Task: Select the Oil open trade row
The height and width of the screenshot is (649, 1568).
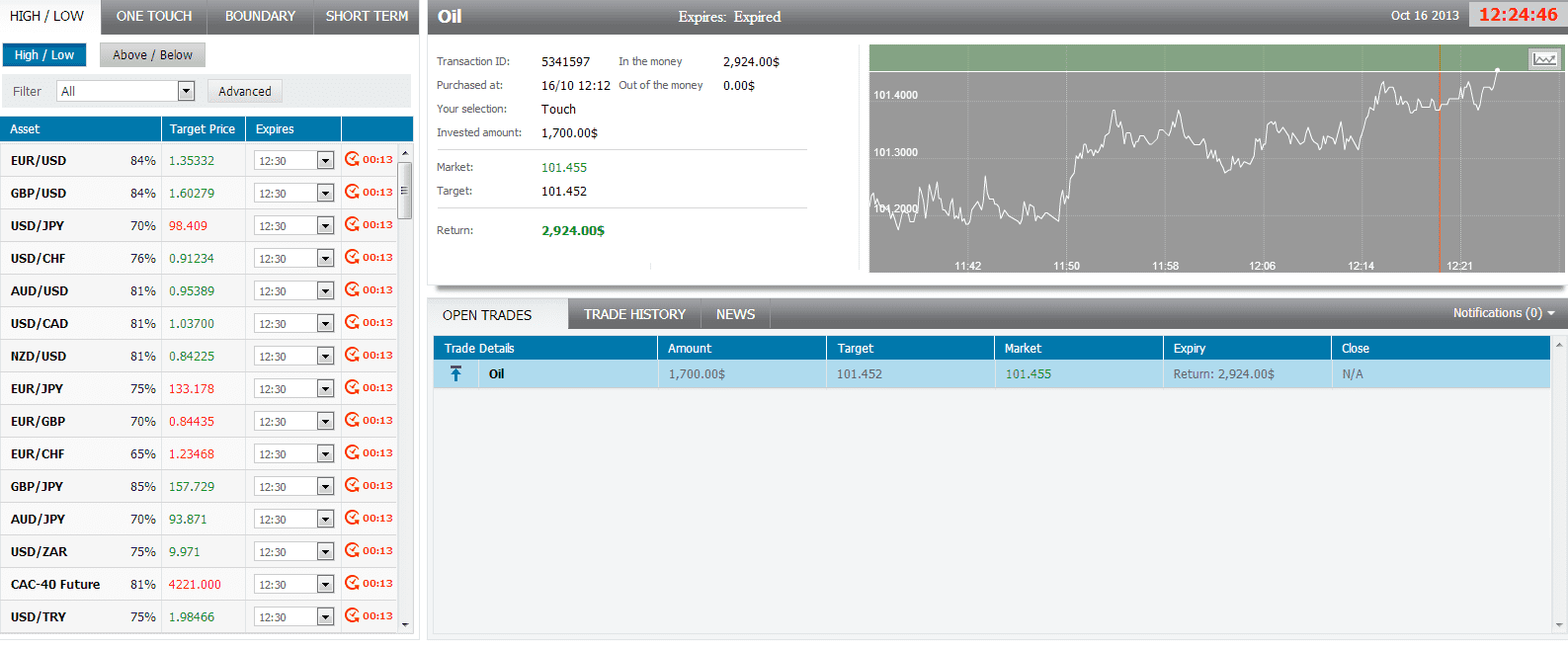Action: click(992, 374)
